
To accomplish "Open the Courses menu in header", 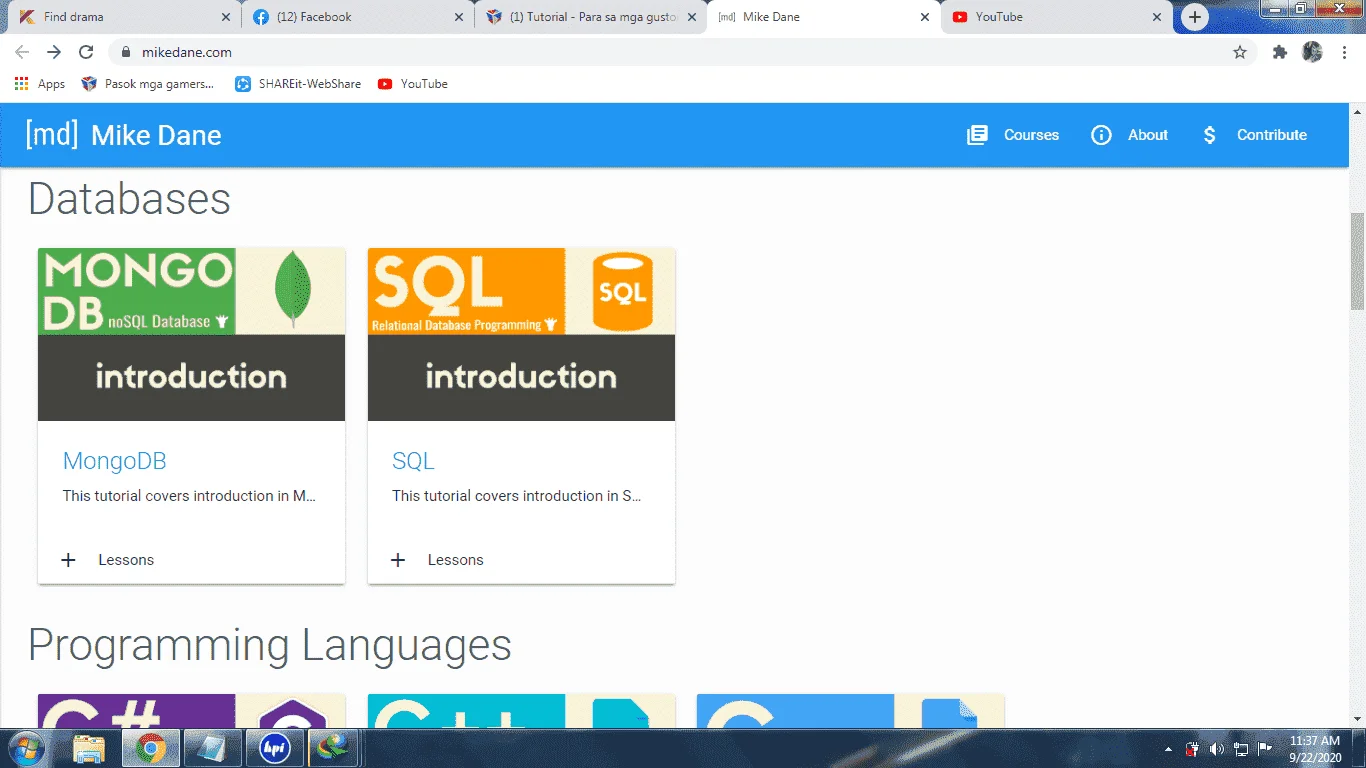I will pyautogui.click(x=1013, y=135).
